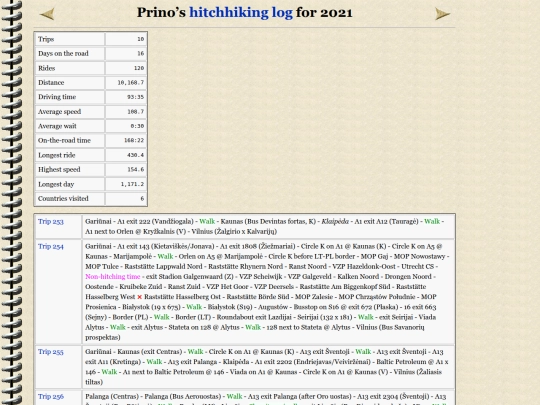The image size is (540, 405).
Task: Click the Average speed value 108.7
Action: coord(135,112)
